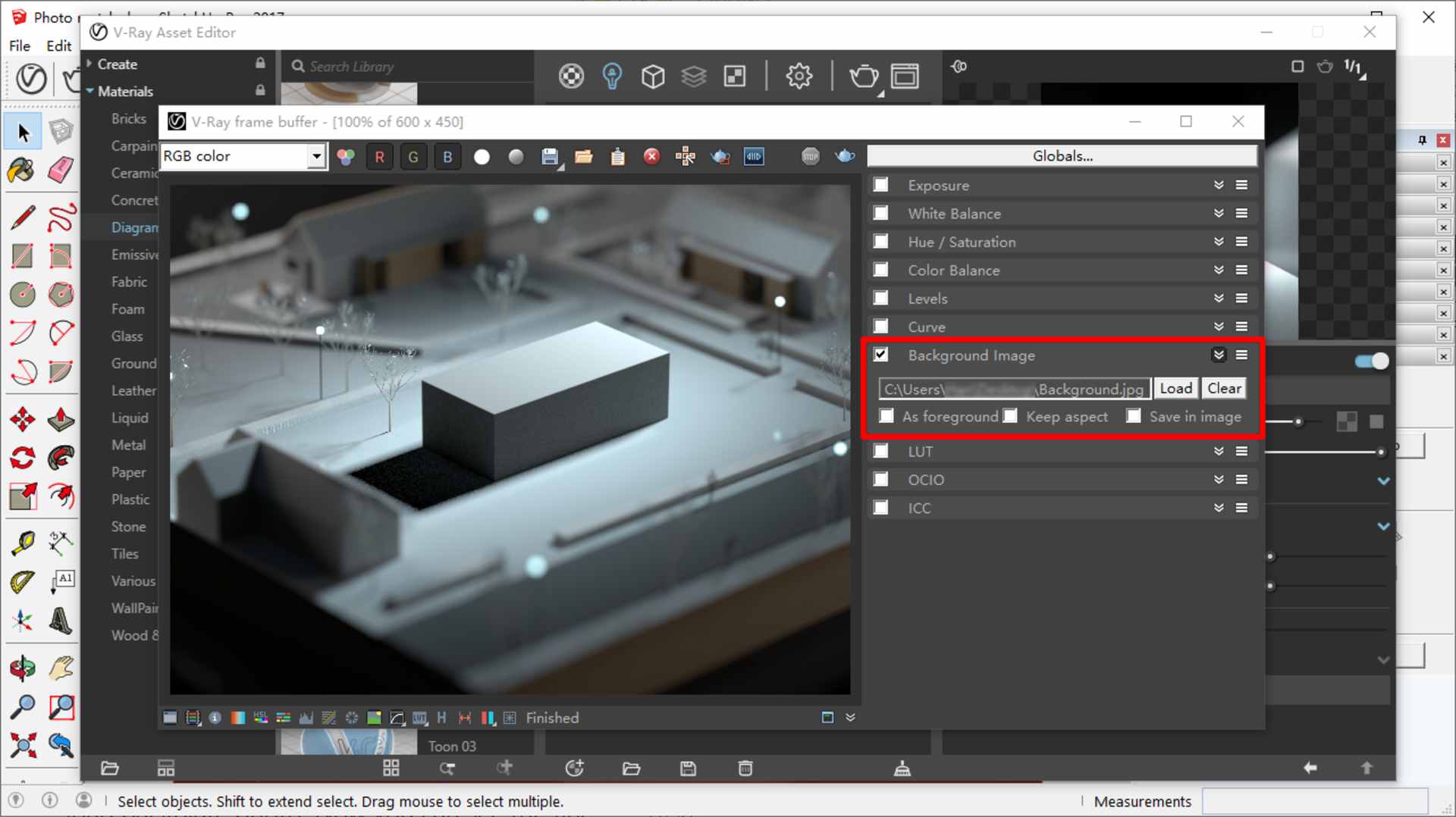1456x817 pixels.
Task: Click the background image file path field
Action: [x=1014, y=389]
